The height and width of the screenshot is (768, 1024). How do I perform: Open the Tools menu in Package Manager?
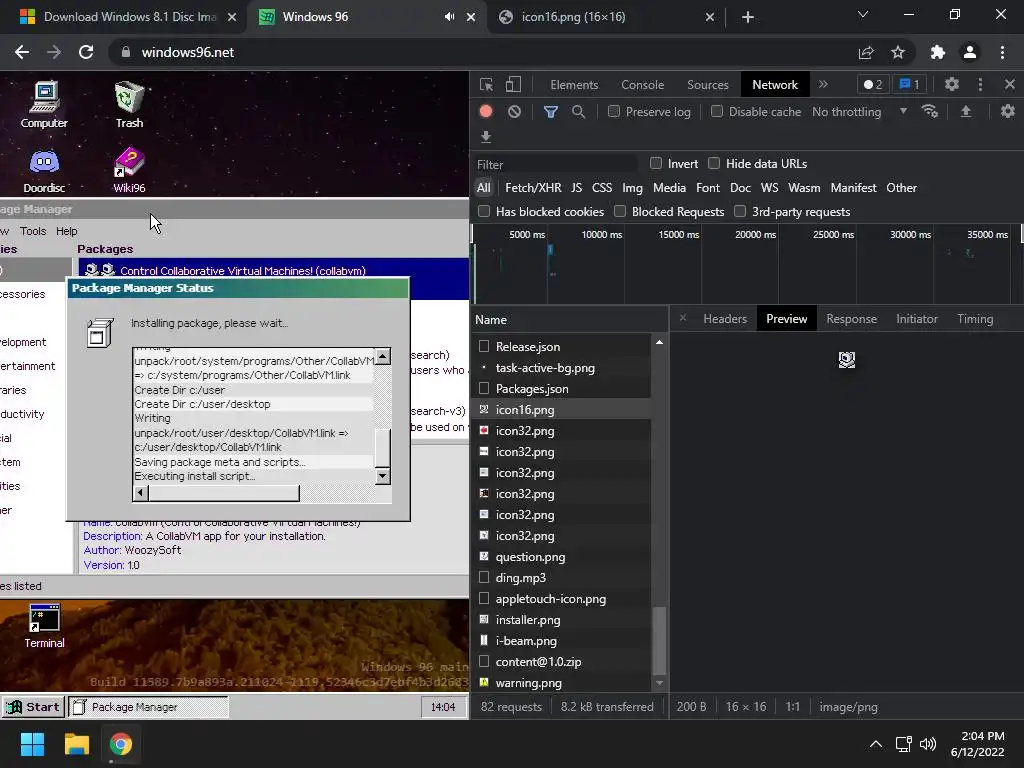click(33, 231)
